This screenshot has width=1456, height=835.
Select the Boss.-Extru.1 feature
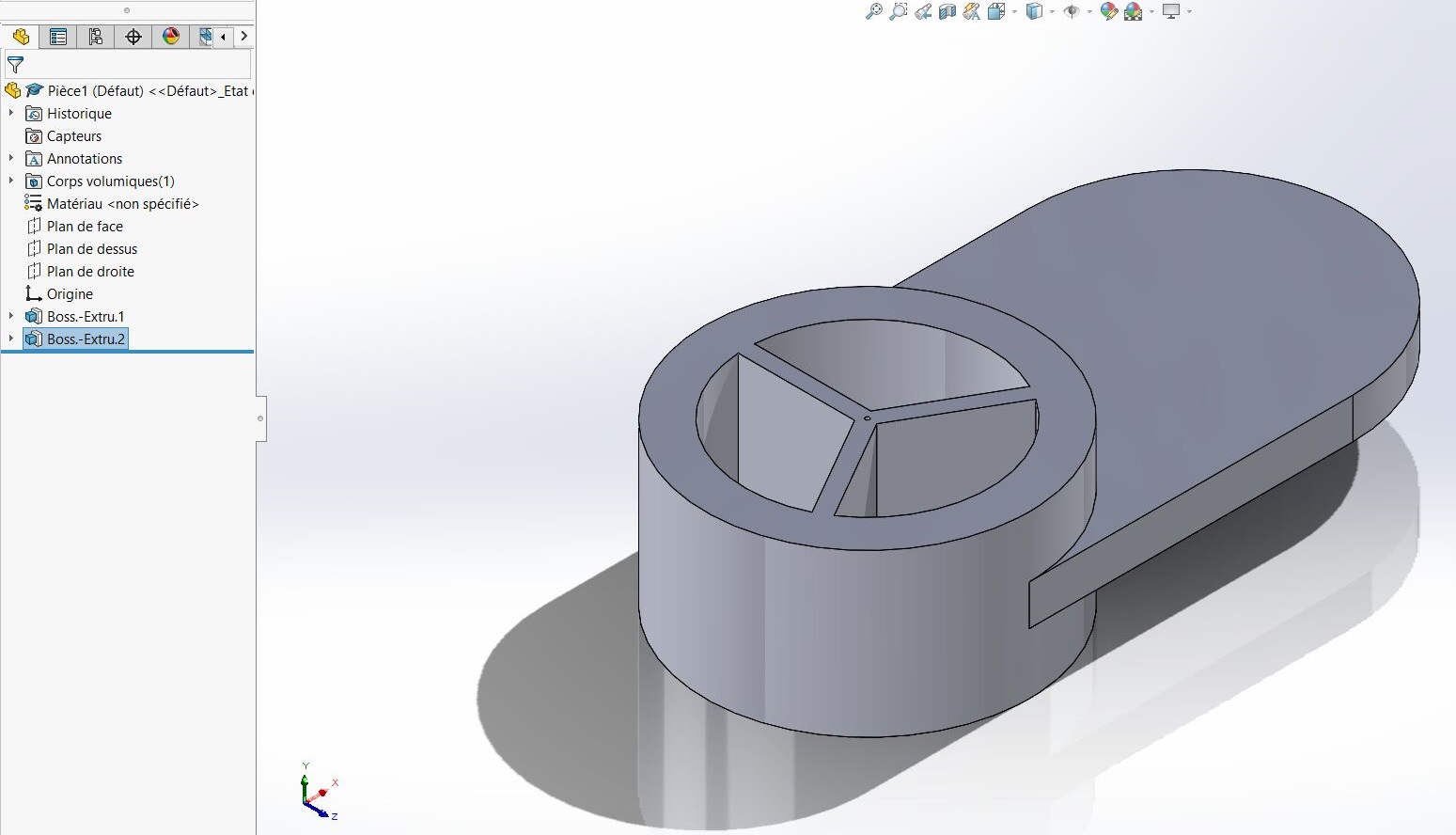coord(86,317)
